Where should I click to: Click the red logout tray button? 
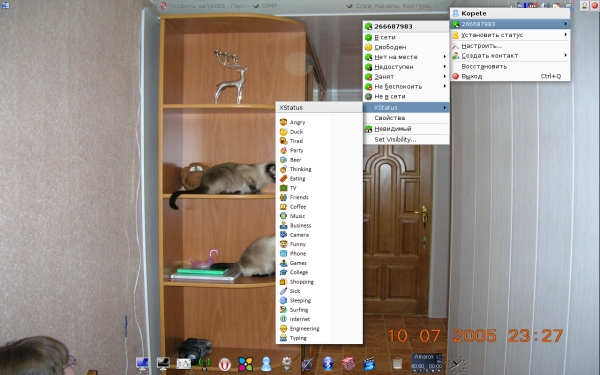tap(595, 5)
